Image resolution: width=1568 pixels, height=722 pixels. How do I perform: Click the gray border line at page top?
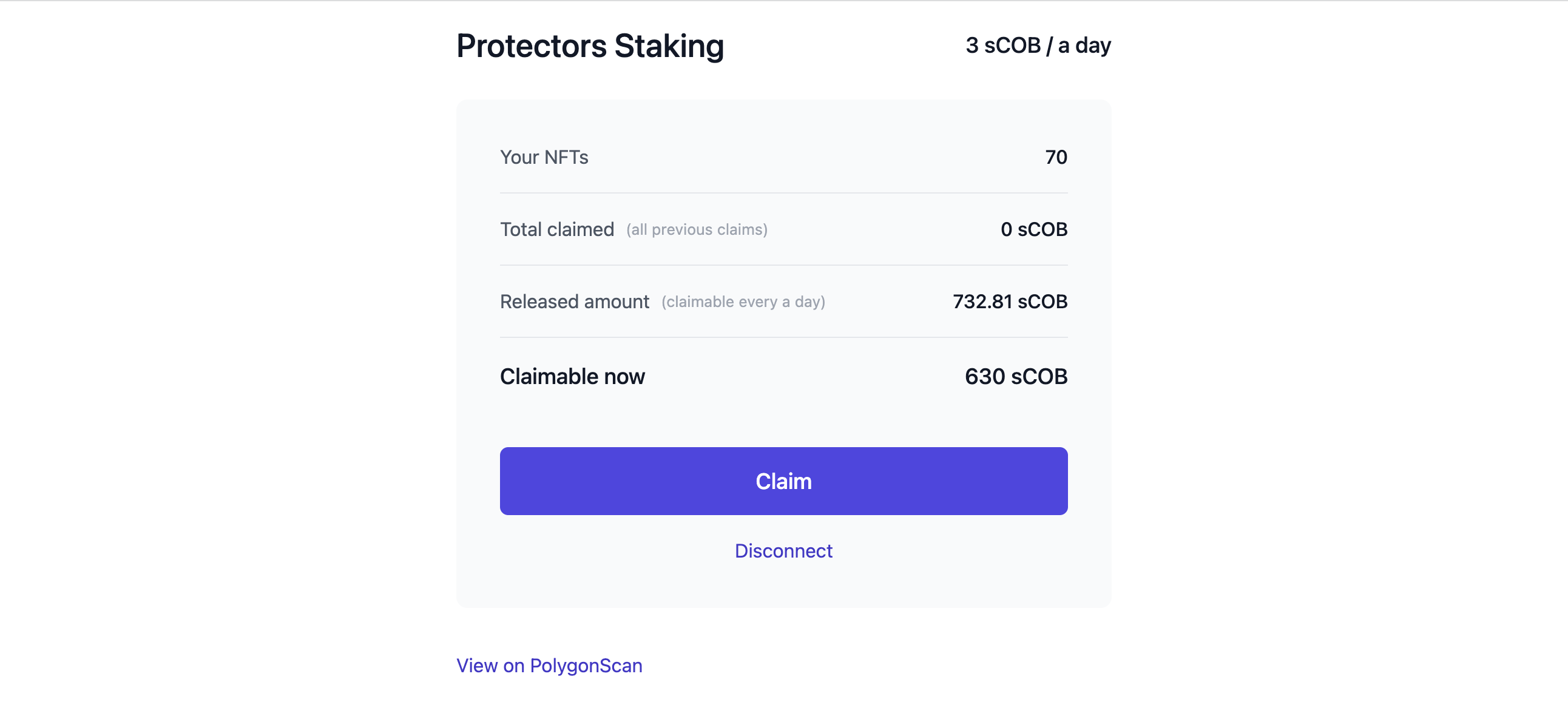coord(783,1)
